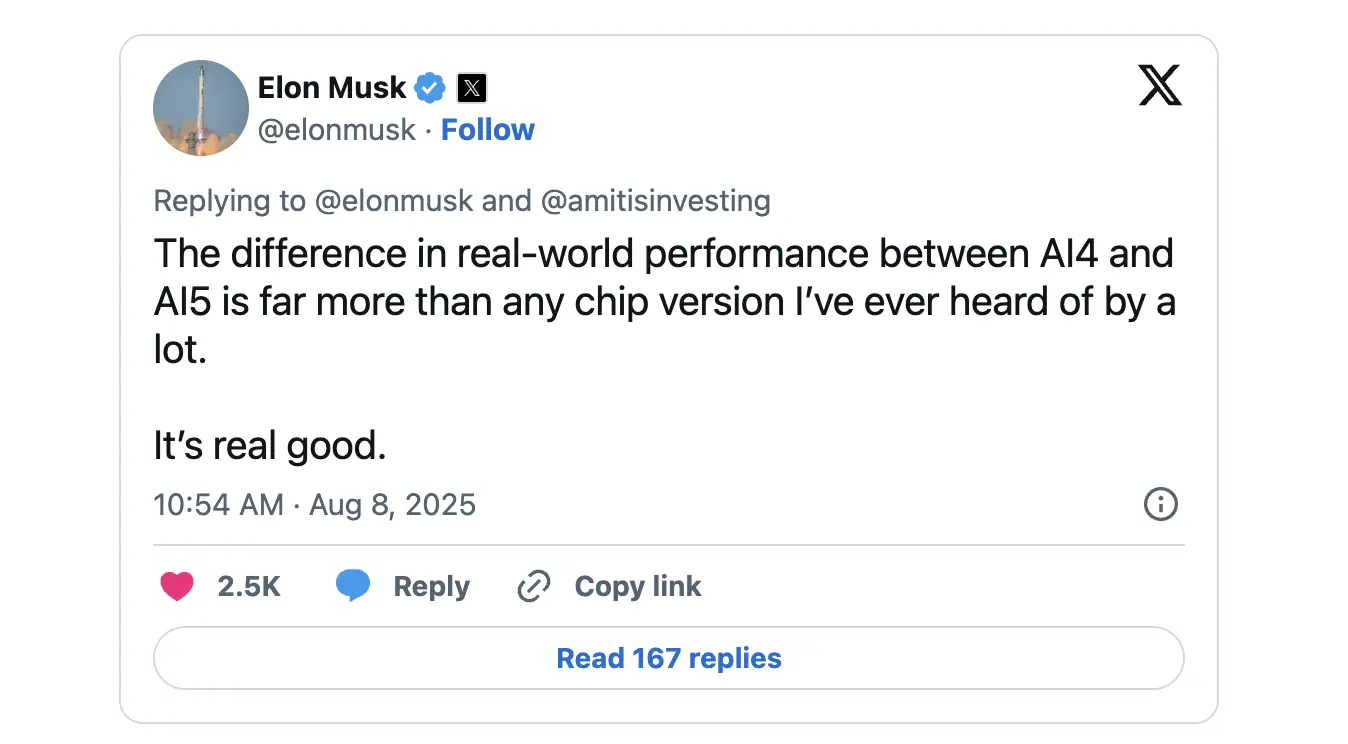Click @elonmusk in the Replying to line

click(394, 201)
